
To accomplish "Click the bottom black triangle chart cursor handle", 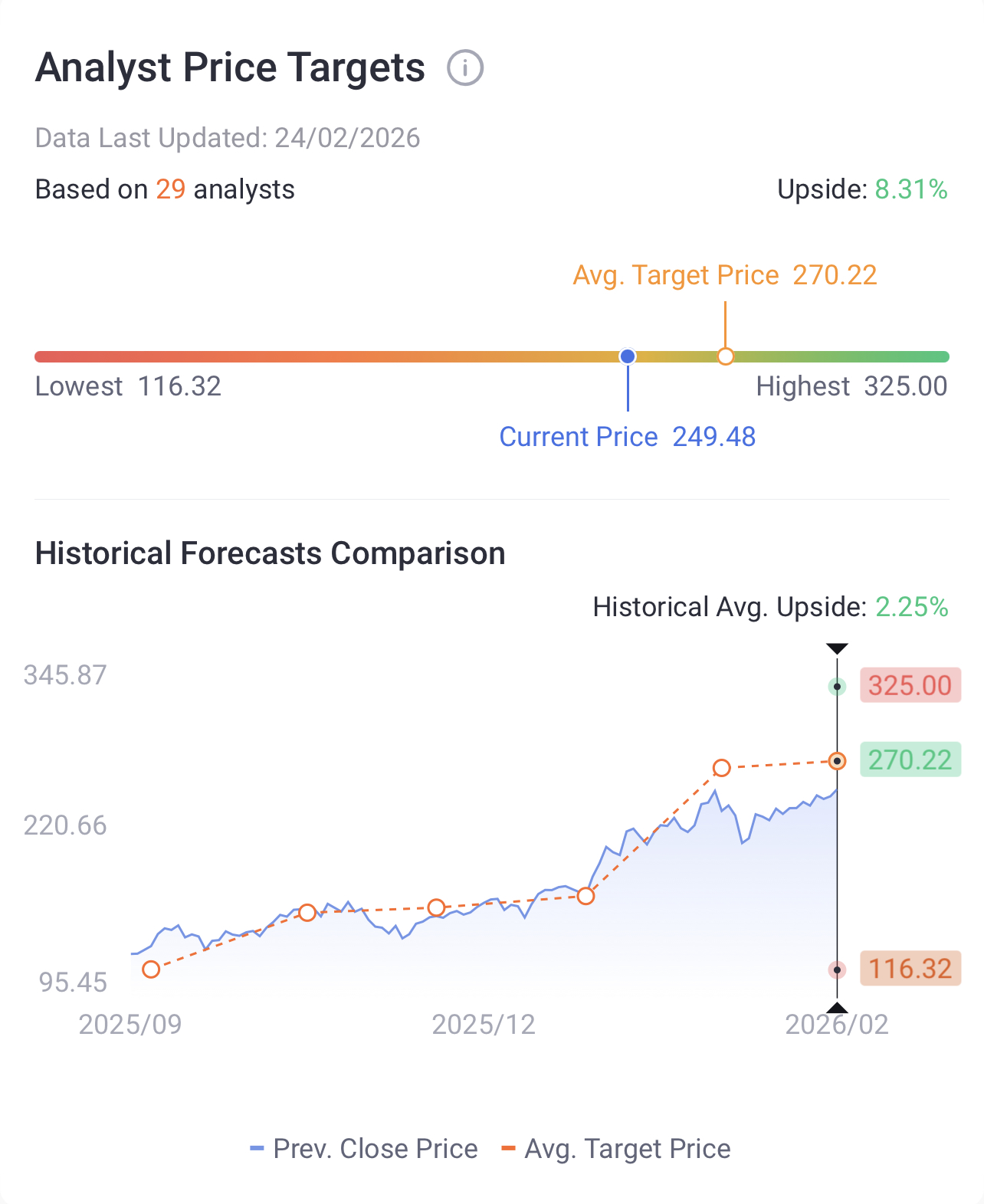I will click(x=838, y=1008).
